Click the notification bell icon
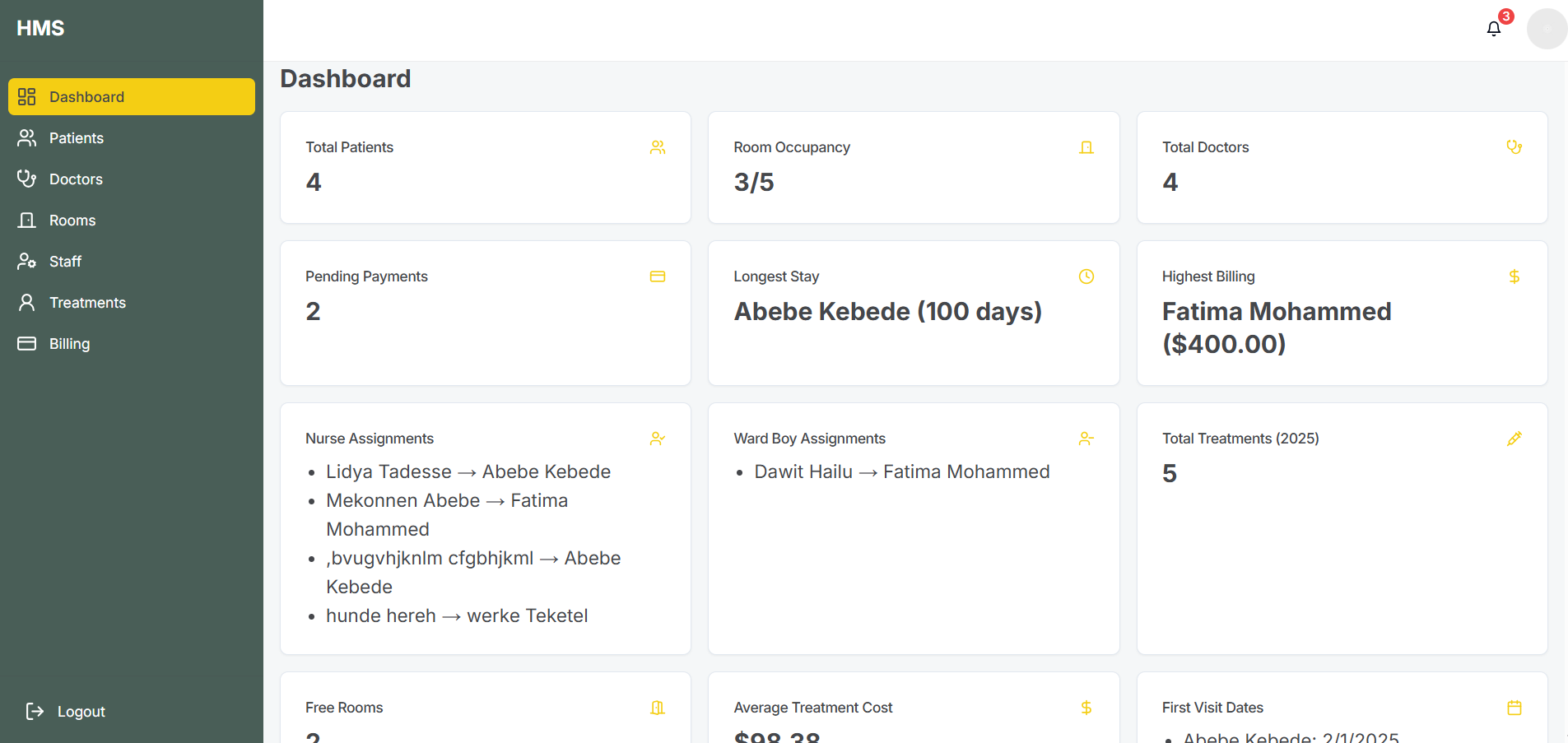Viewport: 1568px width, 743px height. point(1493,29)
